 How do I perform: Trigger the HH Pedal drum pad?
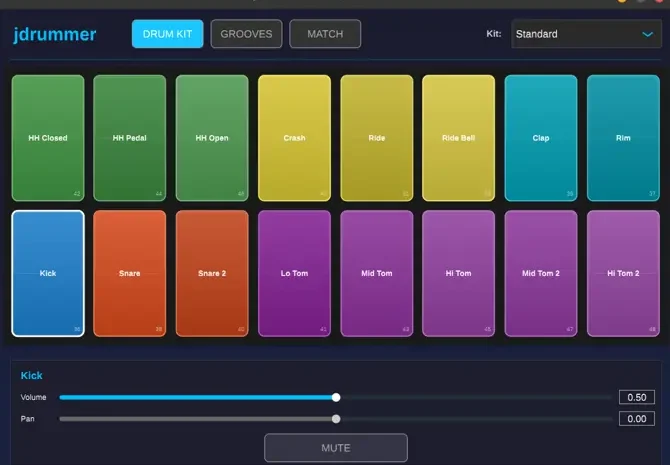(x=129, y=138)
